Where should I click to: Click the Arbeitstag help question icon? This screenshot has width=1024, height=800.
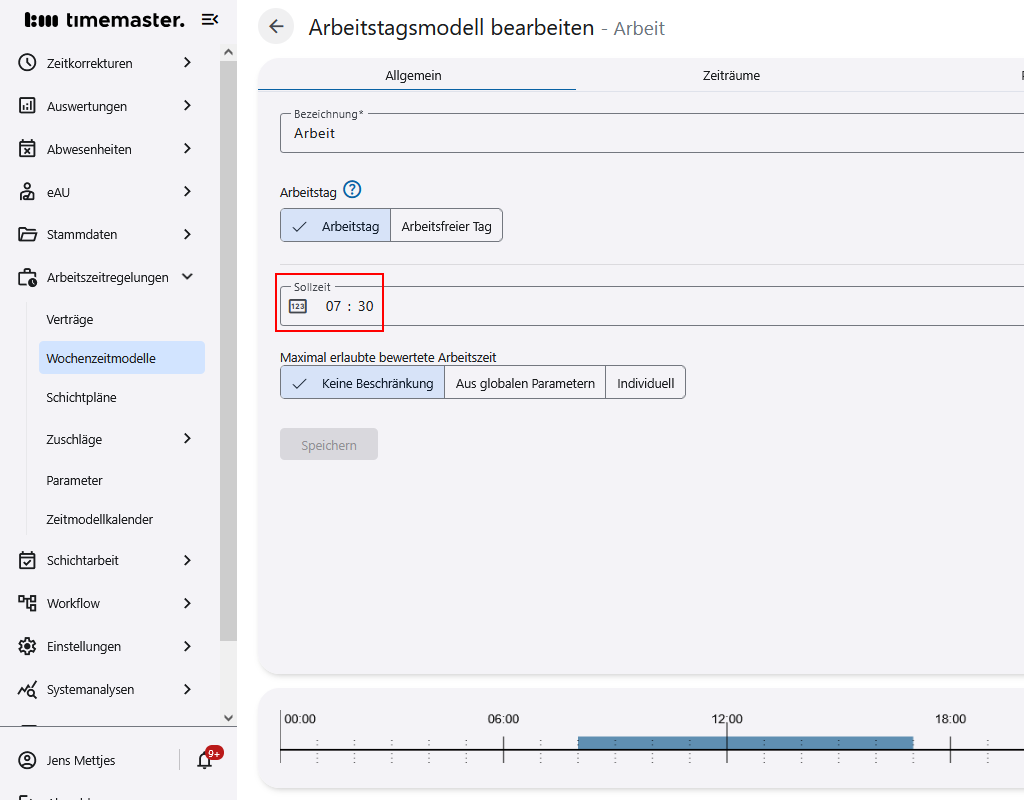[352, 190]
